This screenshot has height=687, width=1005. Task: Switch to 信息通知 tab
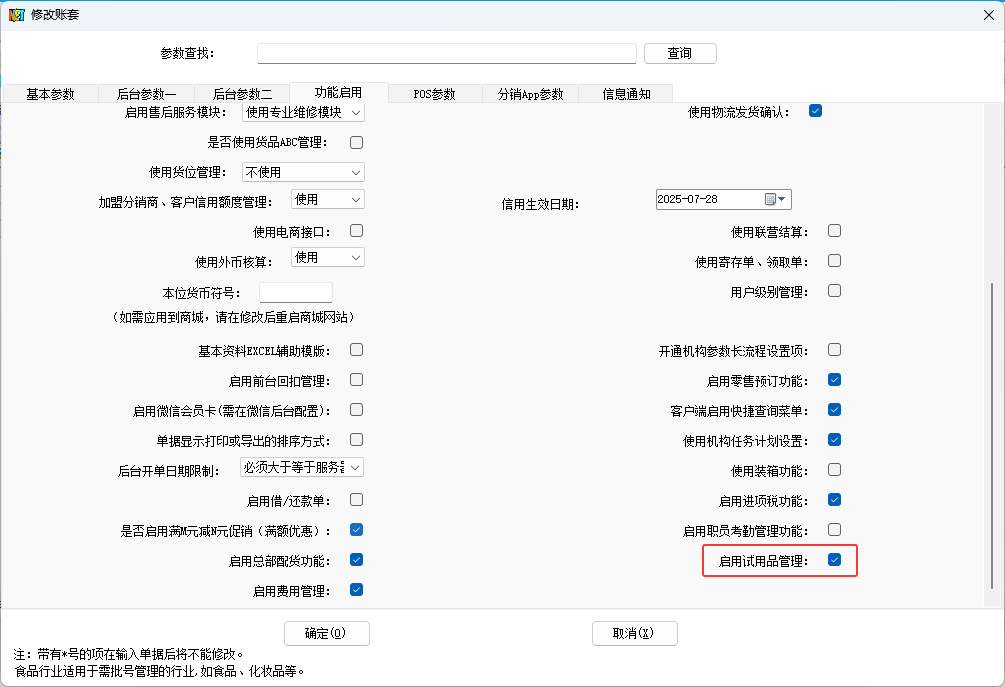pos(626,94)
